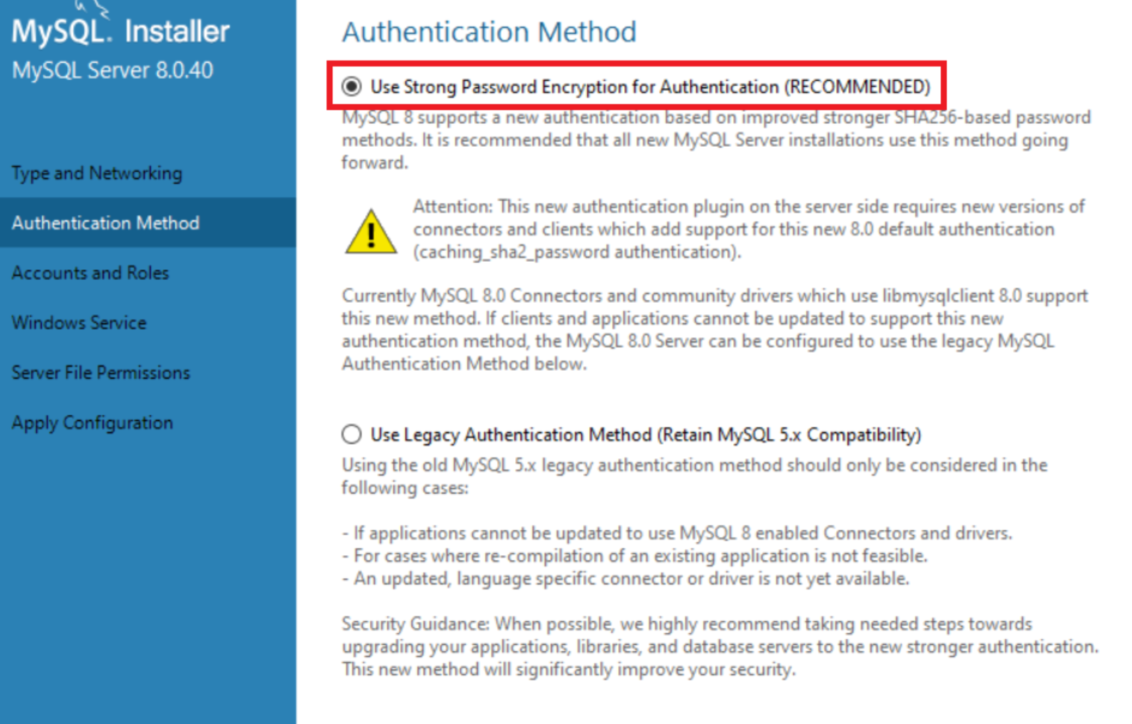Select Server File Permissions step
This screenshot has height=724, width=1132.
pos(101,372)
